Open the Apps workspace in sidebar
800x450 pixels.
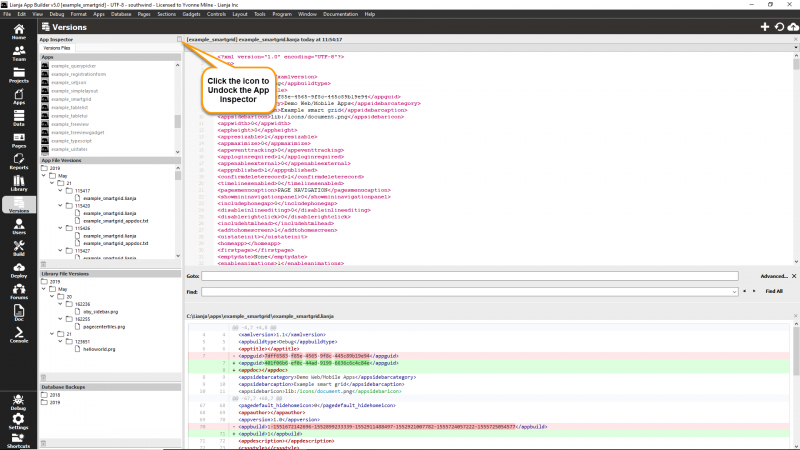pyautogui.click(x=19, y=97)
